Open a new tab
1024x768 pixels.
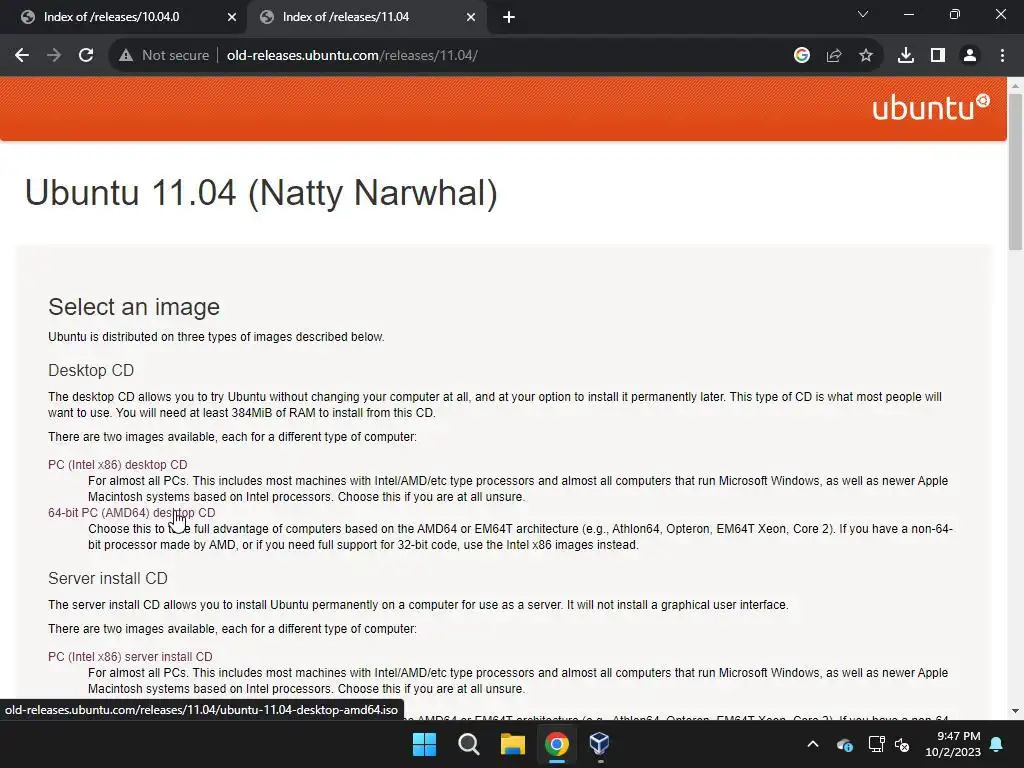(x=509, y=17)
